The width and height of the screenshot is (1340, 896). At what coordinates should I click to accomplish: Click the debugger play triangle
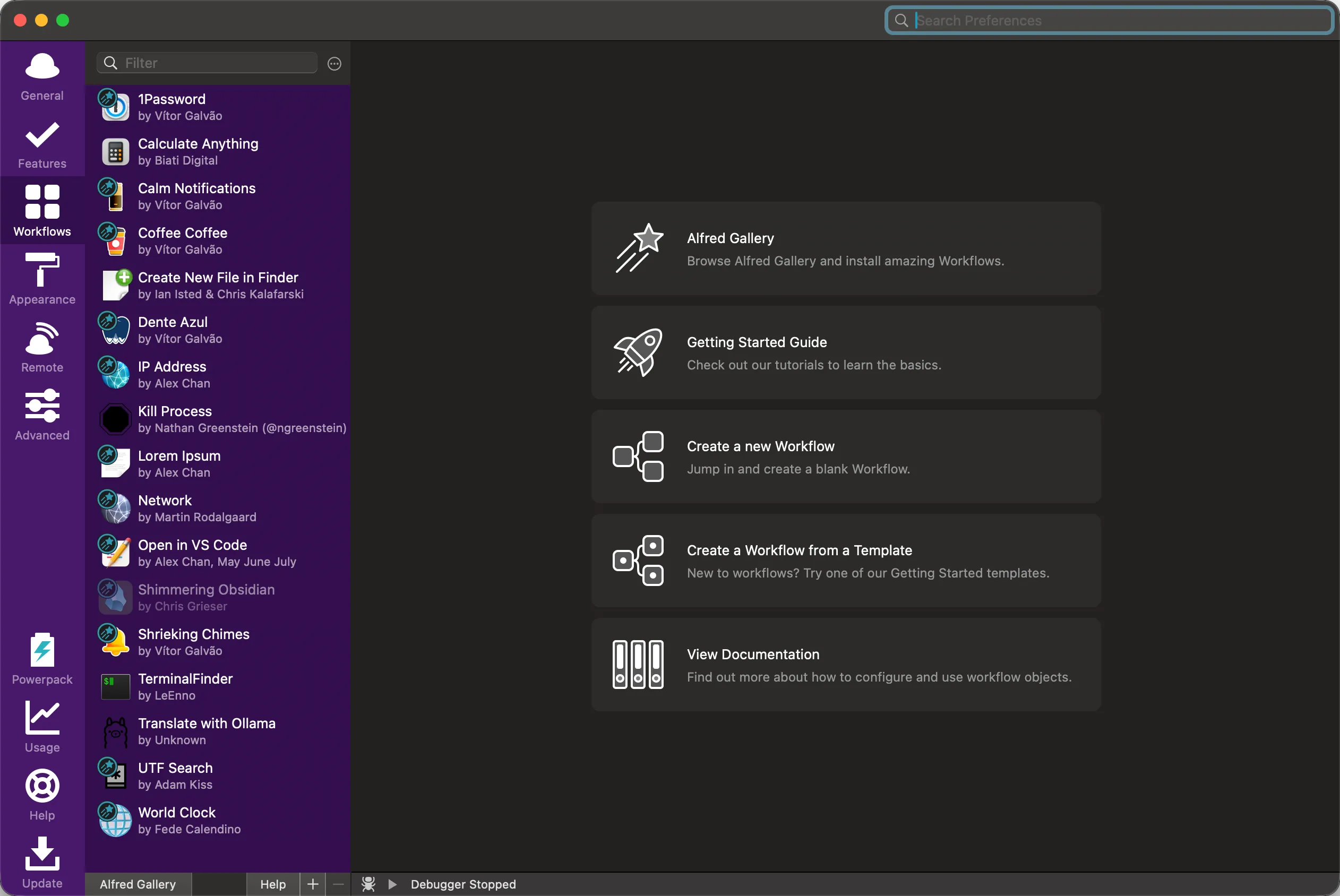392,884
